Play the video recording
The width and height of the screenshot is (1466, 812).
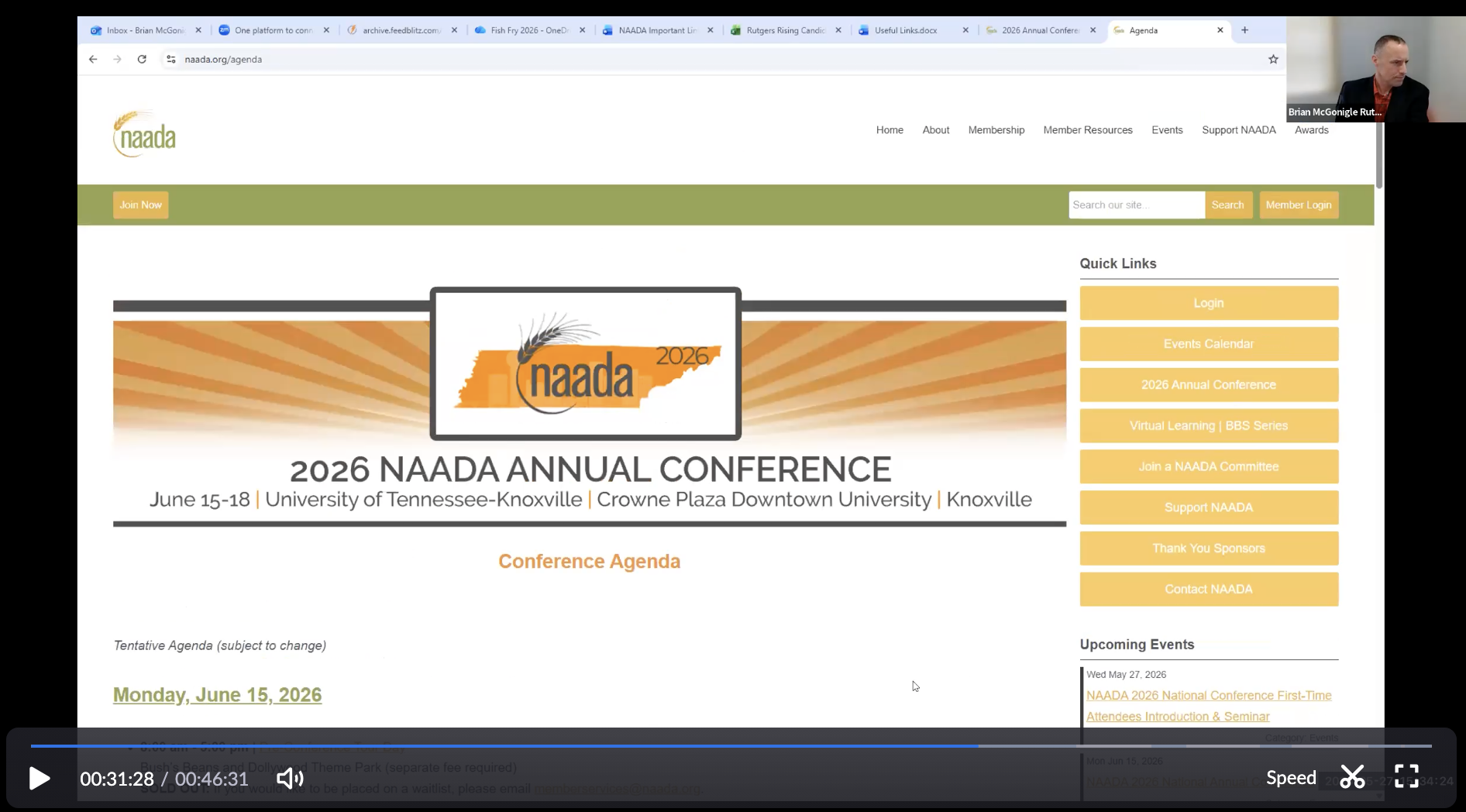[x=39, y=779]
